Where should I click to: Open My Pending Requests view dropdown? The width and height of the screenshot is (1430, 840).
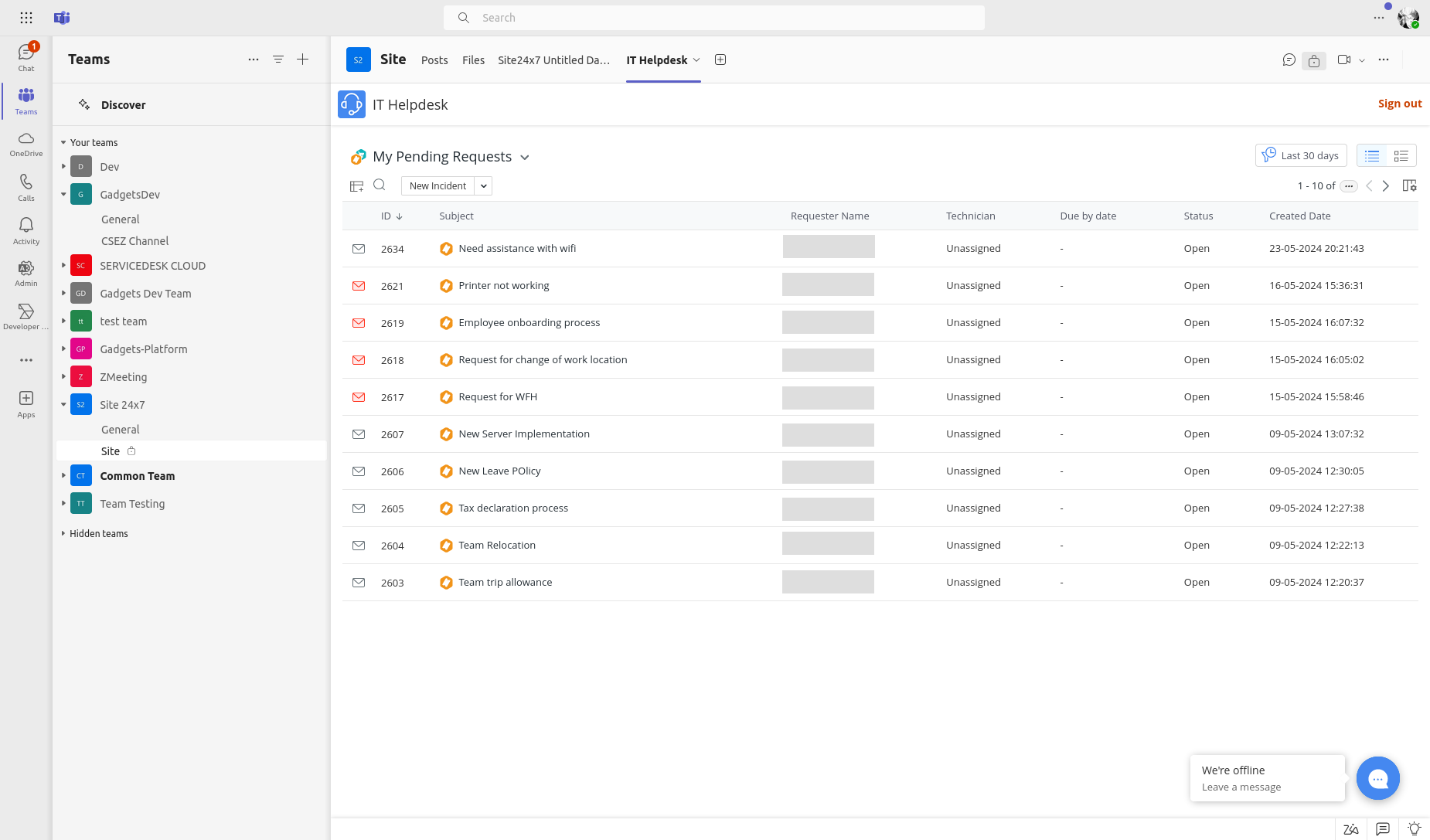tap(525, 157)
